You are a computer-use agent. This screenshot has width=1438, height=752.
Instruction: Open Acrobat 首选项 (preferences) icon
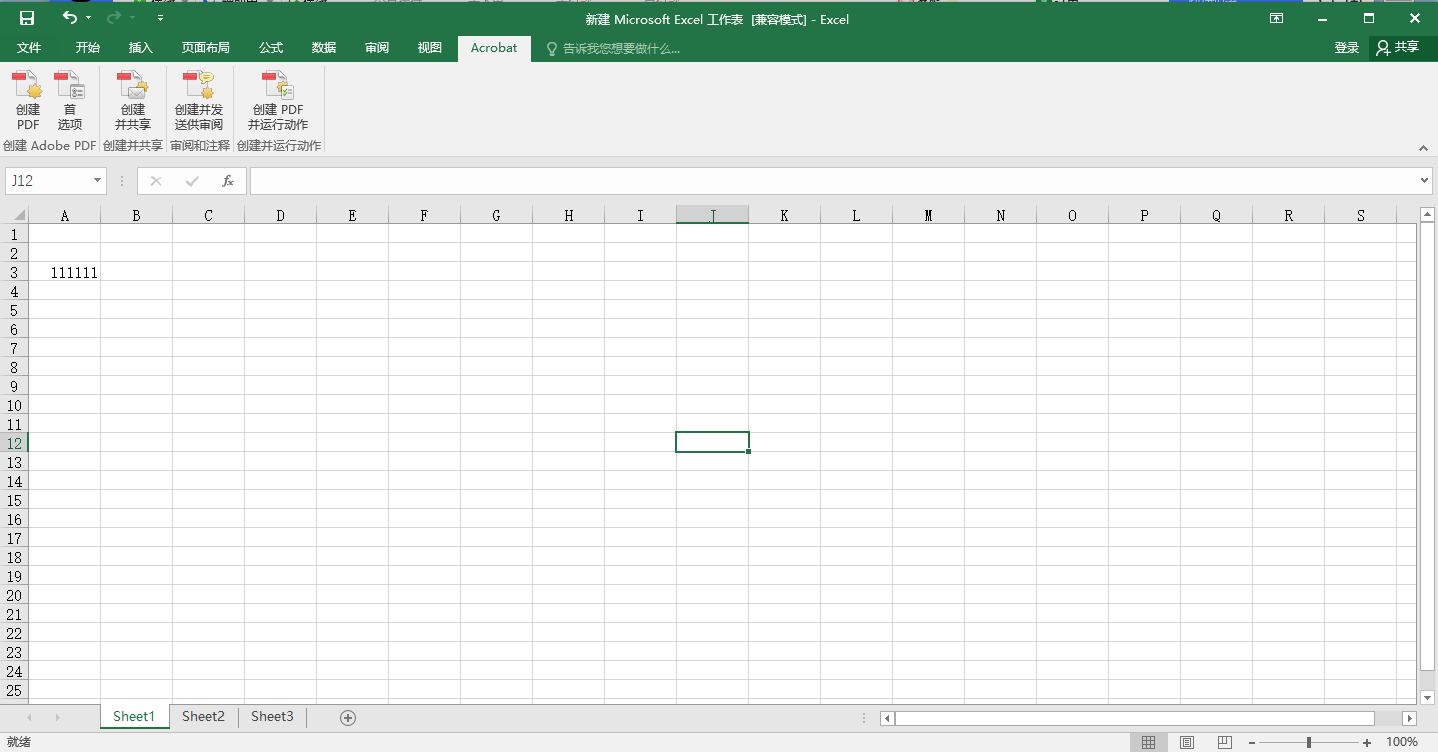coord(70,100)
